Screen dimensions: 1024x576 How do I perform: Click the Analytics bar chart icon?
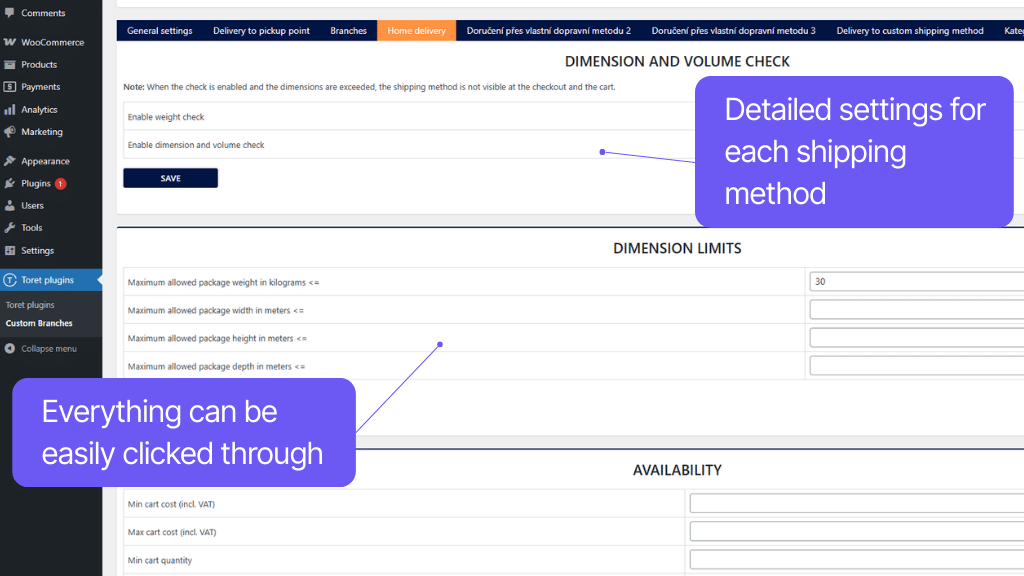coord(10,110)
